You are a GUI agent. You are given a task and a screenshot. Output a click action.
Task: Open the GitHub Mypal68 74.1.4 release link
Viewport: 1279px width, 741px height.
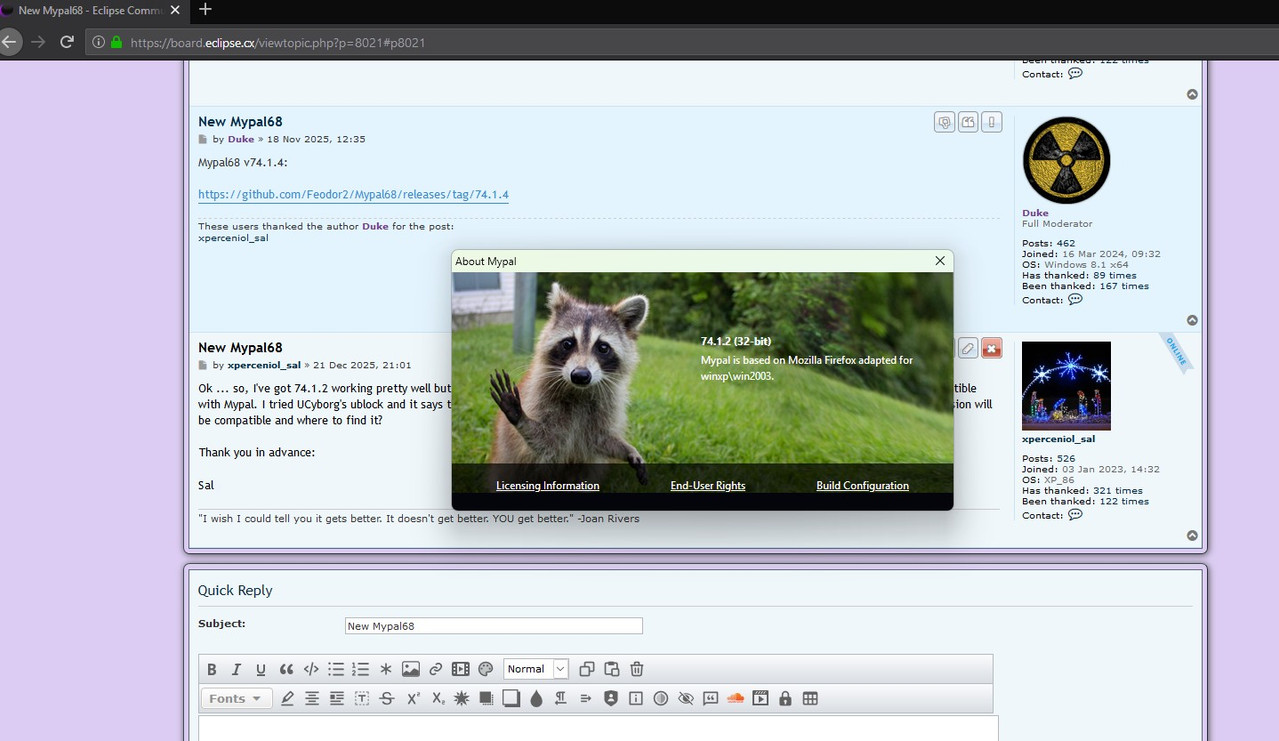pyautogui.click(x=353, y=194)
